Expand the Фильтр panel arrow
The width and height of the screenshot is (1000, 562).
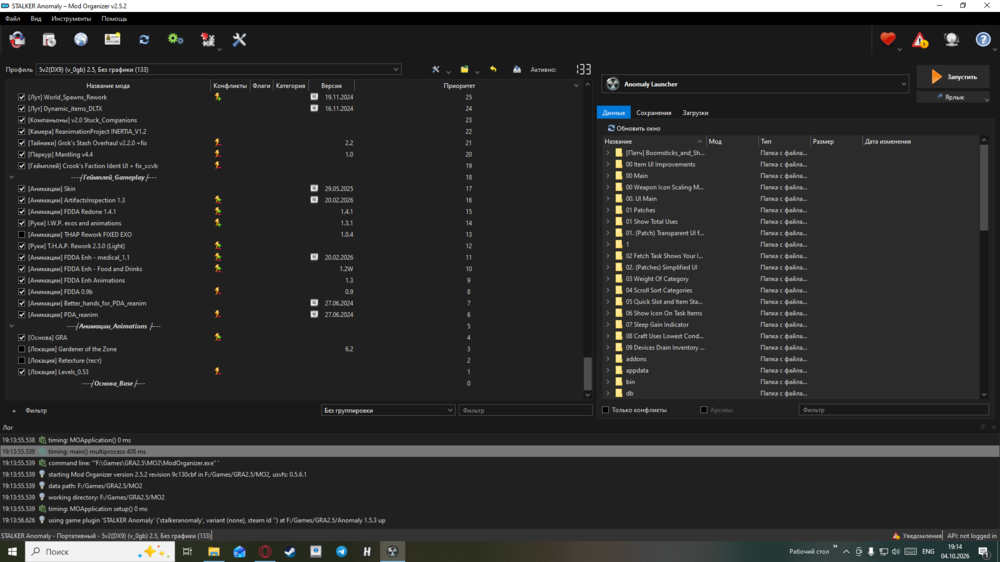[x=14, y=411]
